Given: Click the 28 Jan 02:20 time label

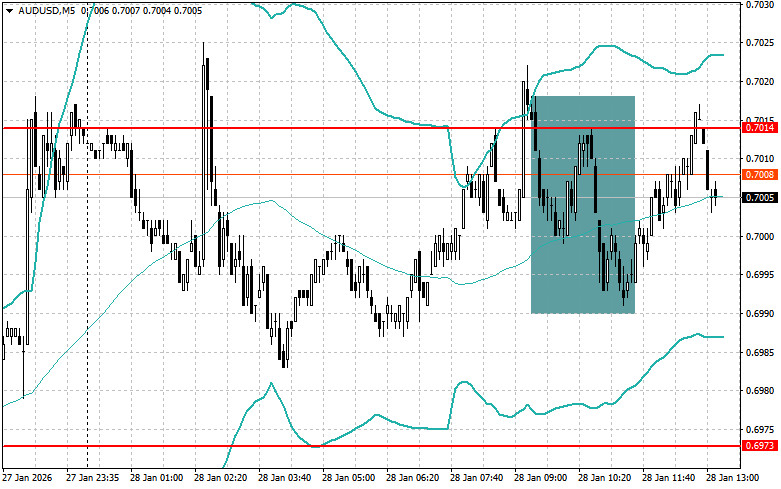Looking at the screenshot, I should coord(221,478).
